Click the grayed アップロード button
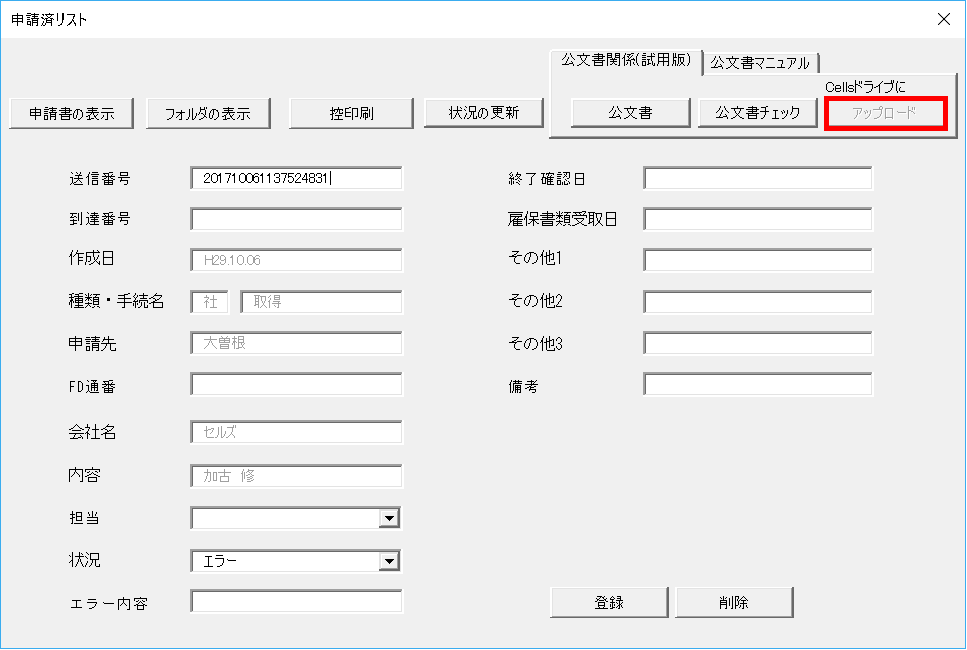The height and width of the screenshot is (650, 967). click(x=885, y=113)
